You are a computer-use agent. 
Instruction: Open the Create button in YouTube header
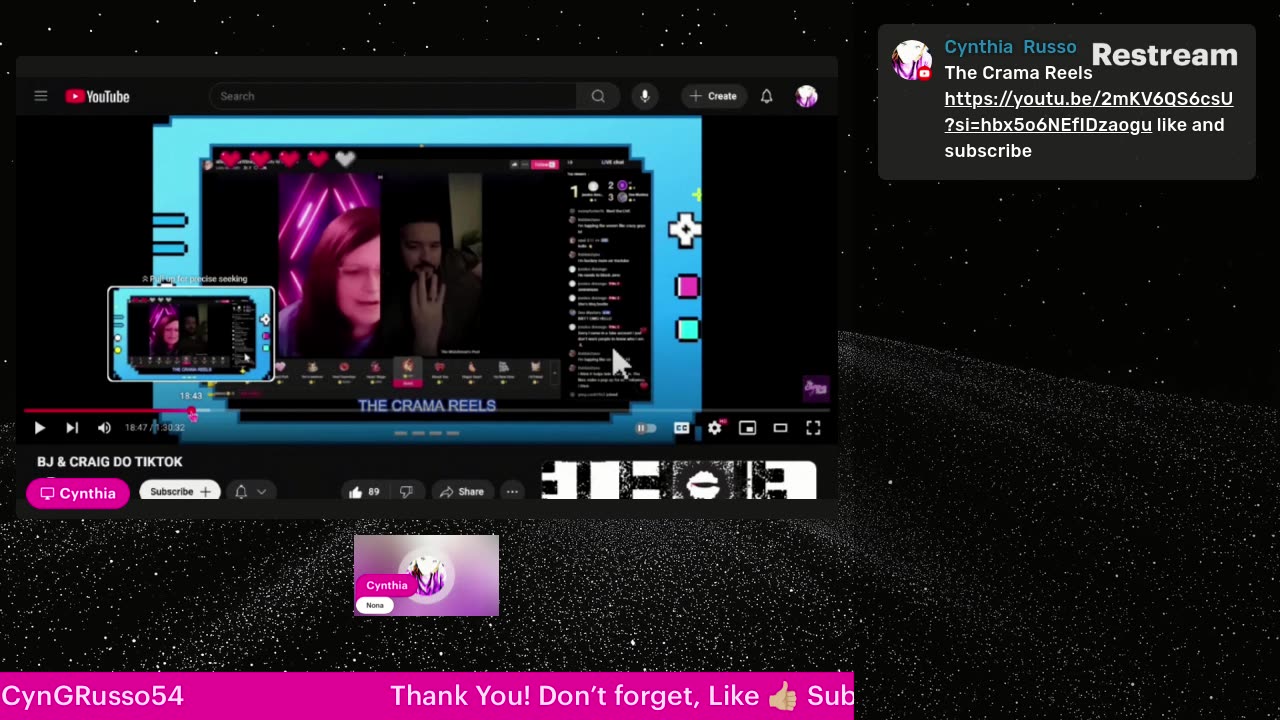[714, 96]
